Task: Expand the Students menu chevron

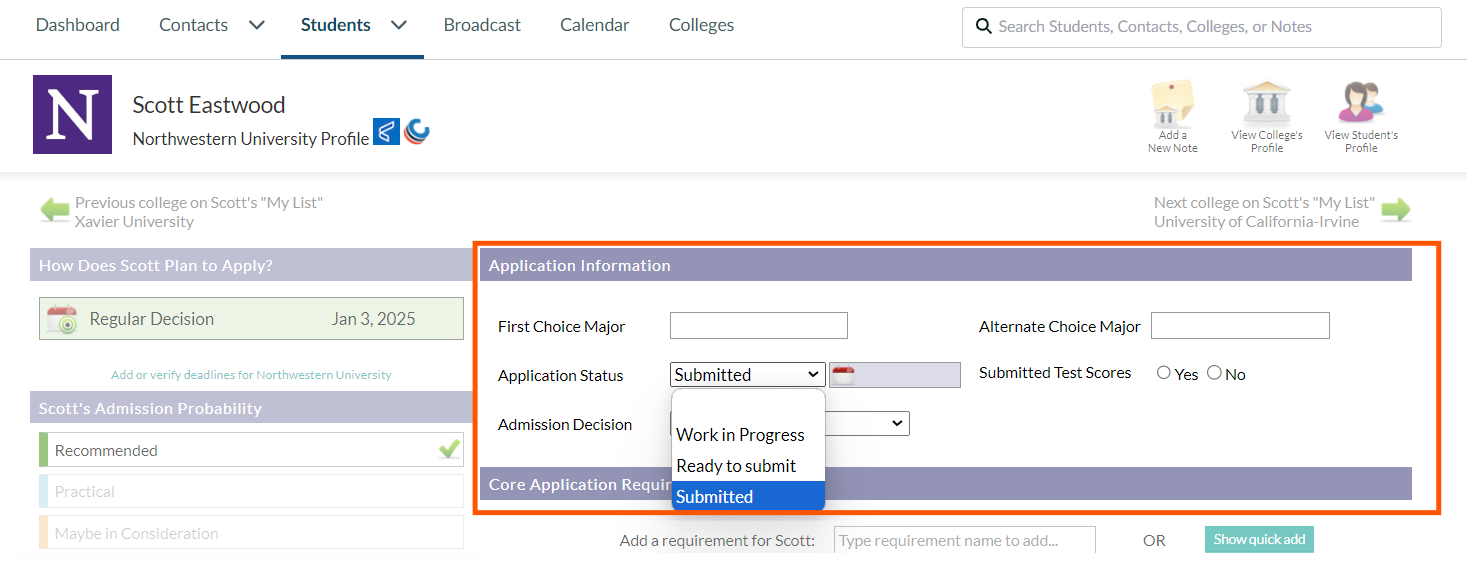Action: click(399, 25)
